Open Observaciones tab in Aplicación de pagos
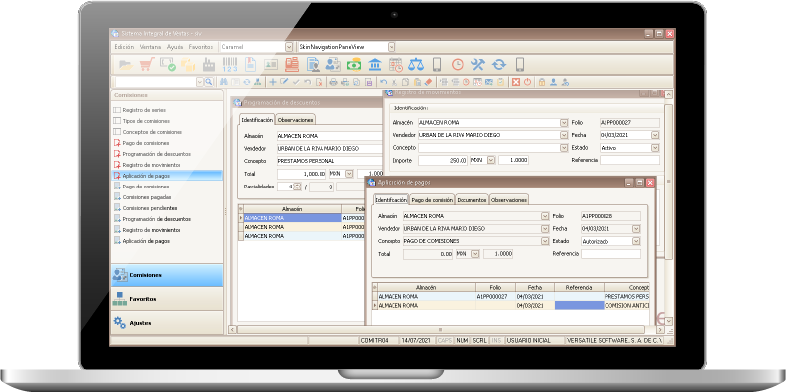786x392 pixels. coord(509,200)
